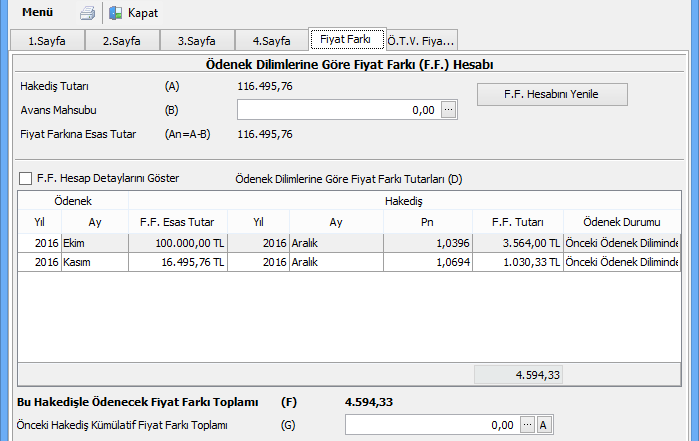Click the F.F. Esas Tutar column header
Image resolution: width=699 pixels, height=441 pixels.
pyautogui.click(x=177, y=222)
